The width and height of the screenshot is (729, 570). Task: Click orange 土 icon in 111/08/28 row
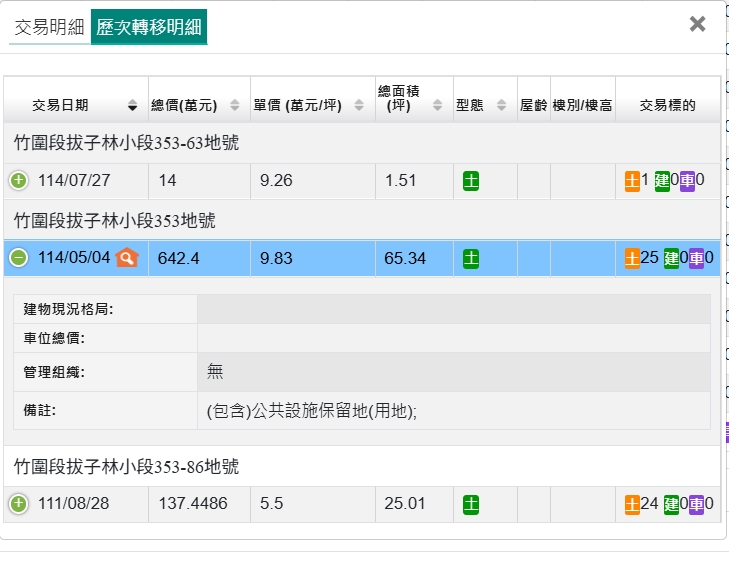point(632,504)
